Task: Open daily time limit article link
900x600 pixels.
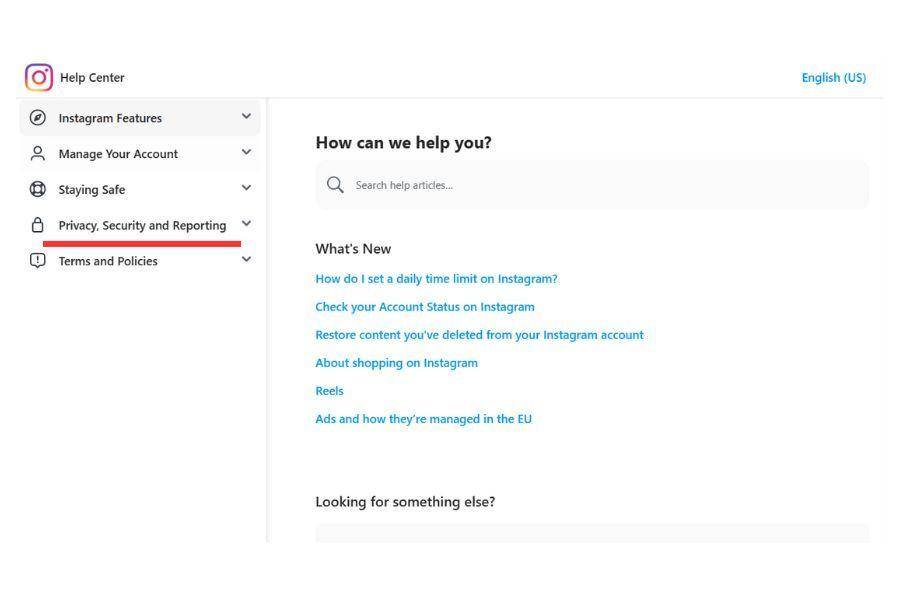Action: 436,279
